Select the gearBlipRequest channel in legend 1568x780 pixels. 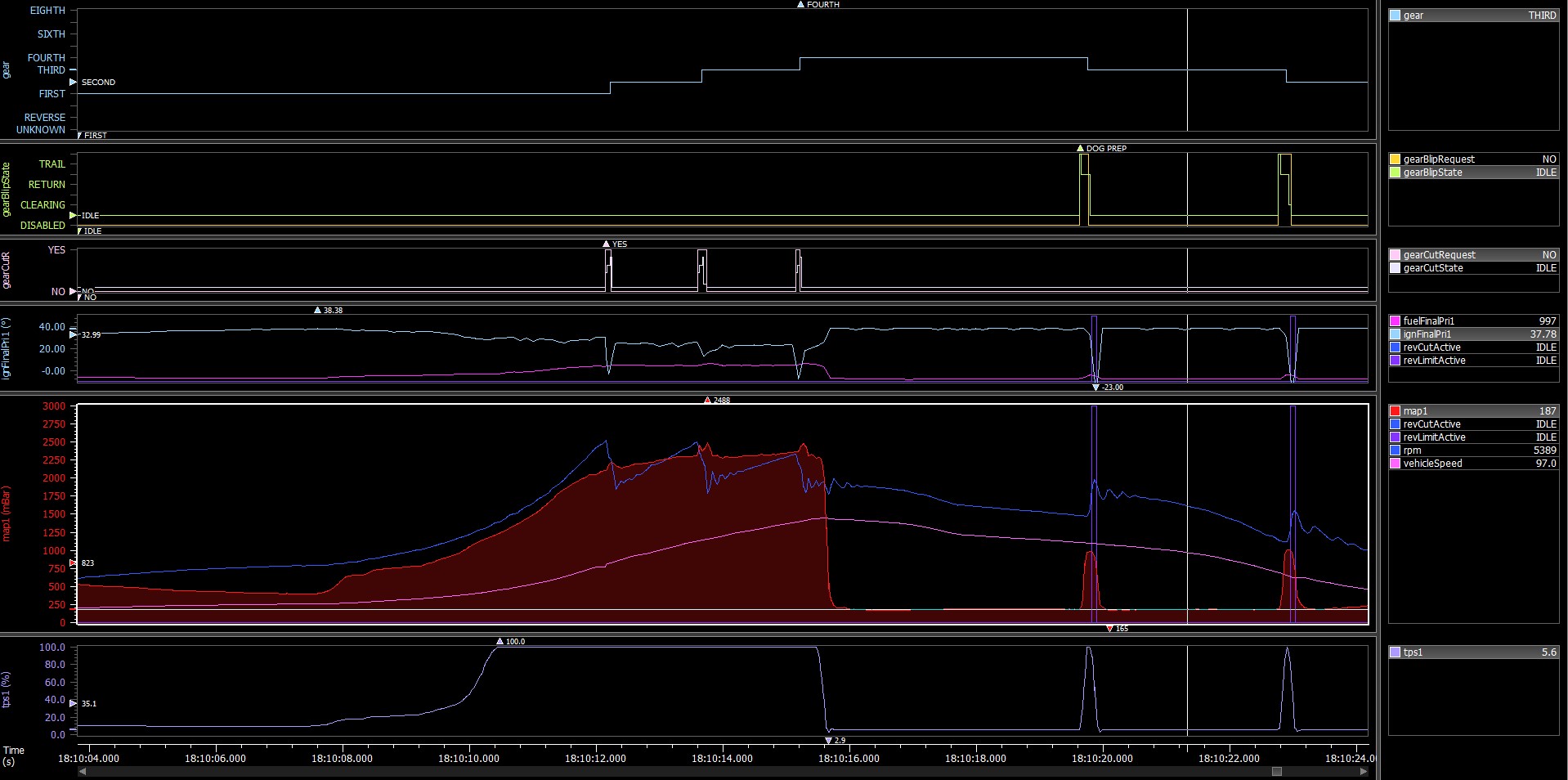click(1439, 159)
